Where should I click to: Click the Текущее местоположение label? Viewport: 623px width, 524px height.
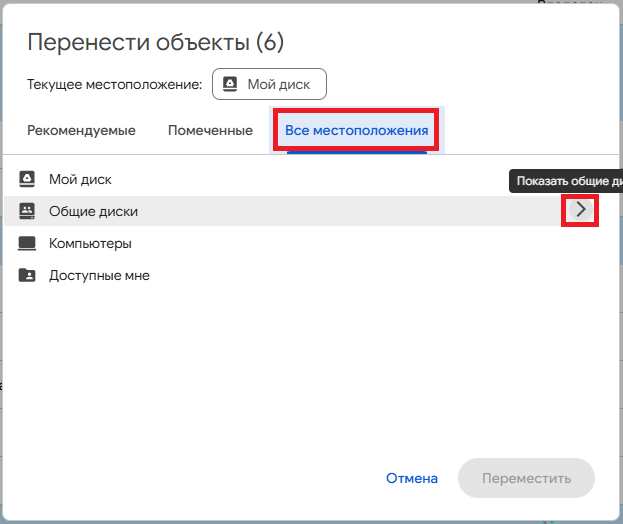(115, 85)
